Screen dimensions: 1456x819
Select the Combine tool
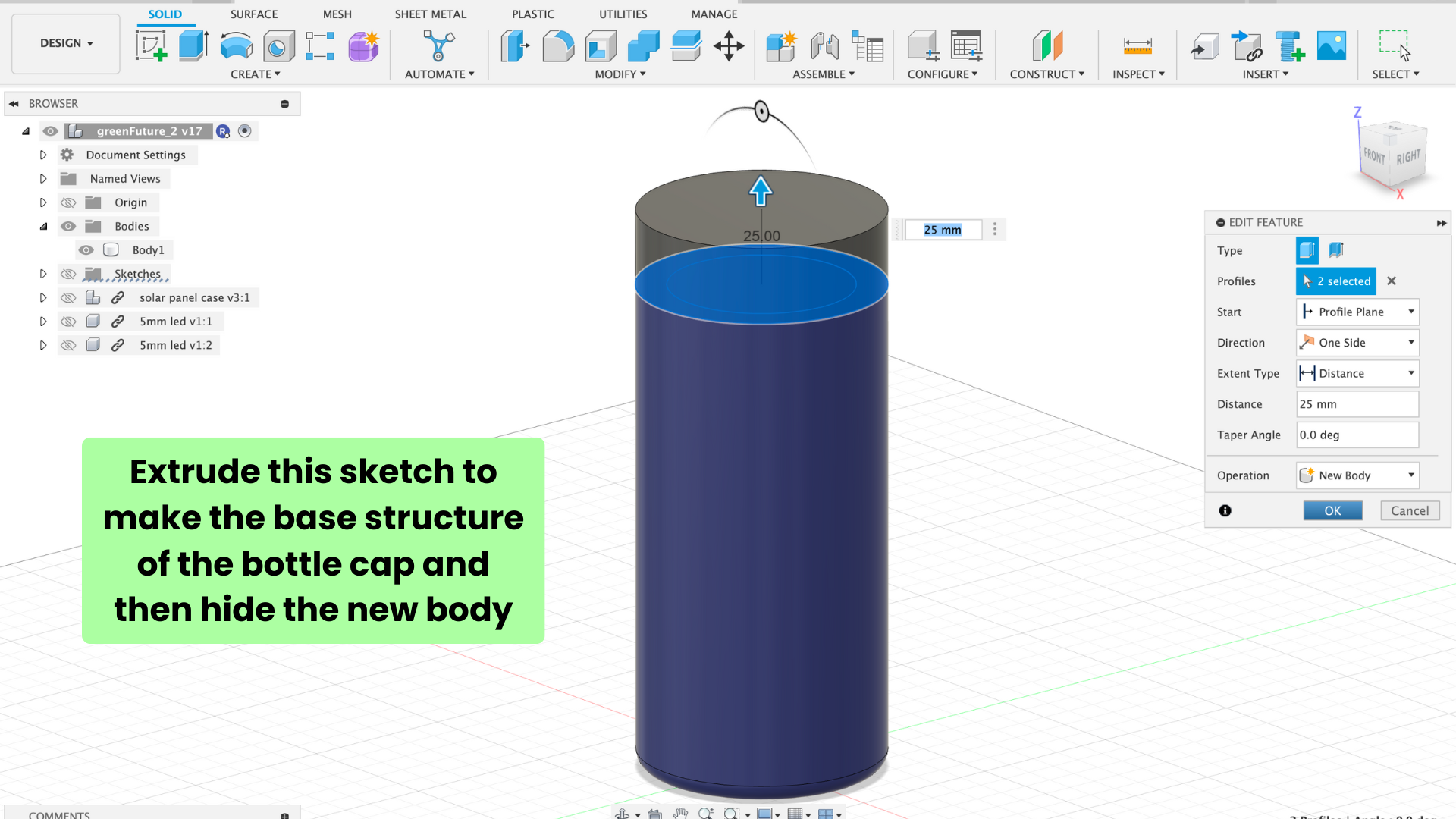(x=643, y=46)
